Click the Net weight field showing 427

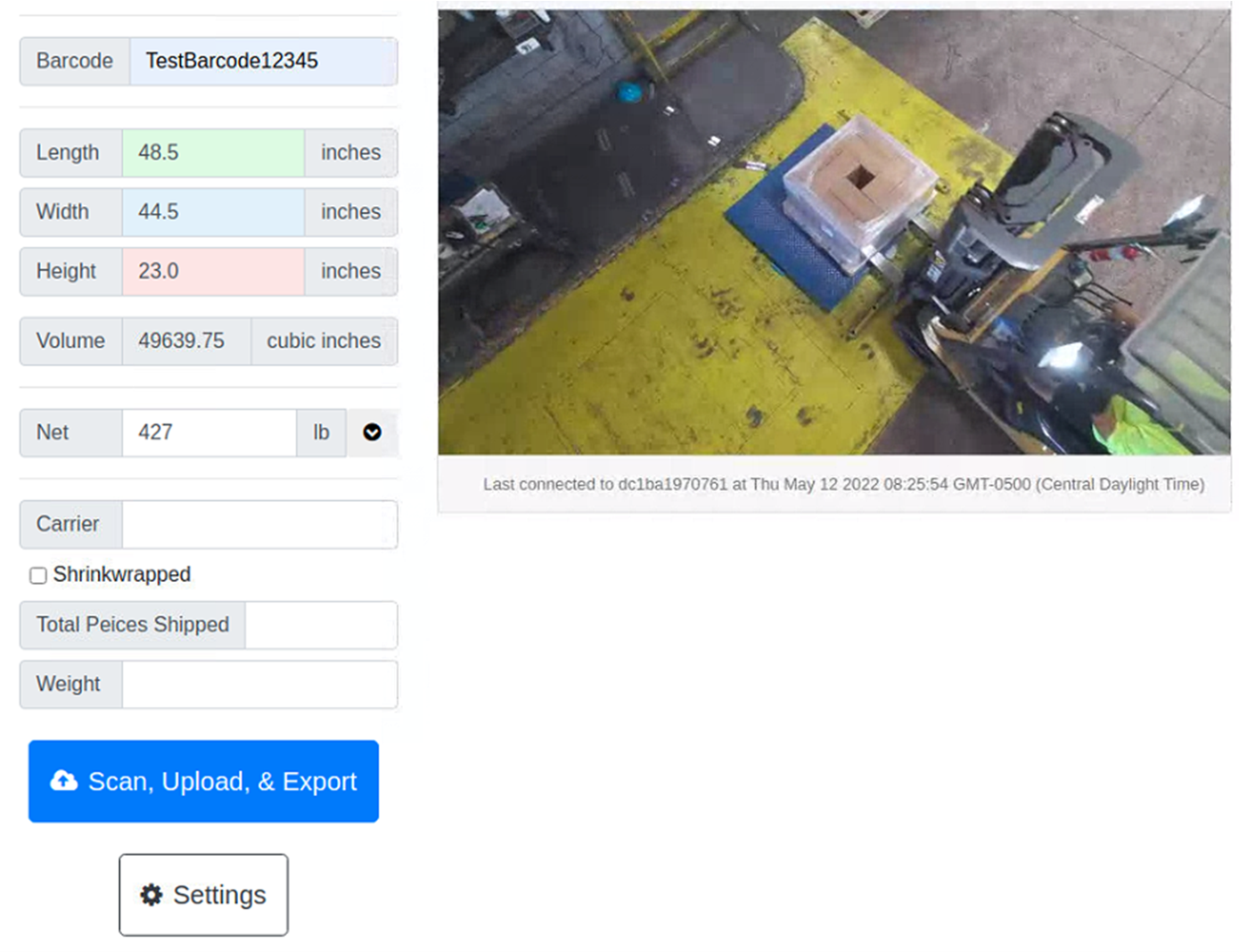coord(209,432)
